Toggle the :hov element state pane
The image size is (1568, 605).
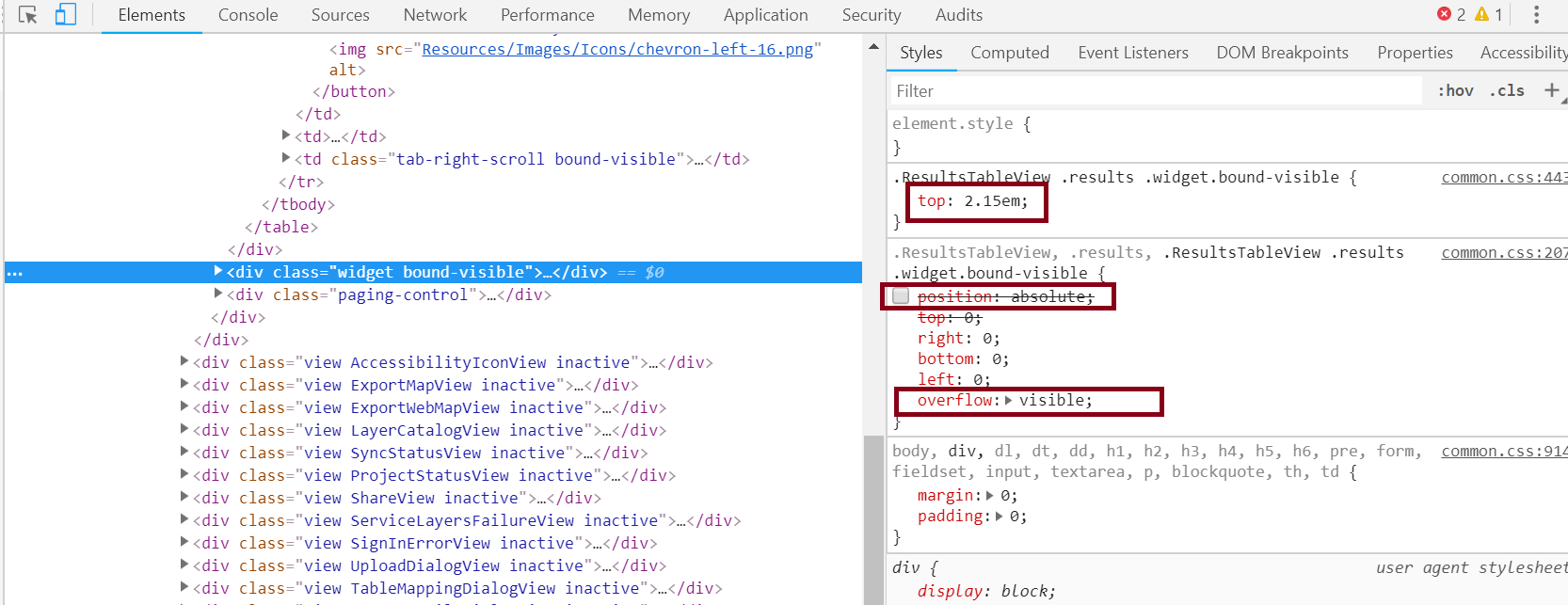1455,90
